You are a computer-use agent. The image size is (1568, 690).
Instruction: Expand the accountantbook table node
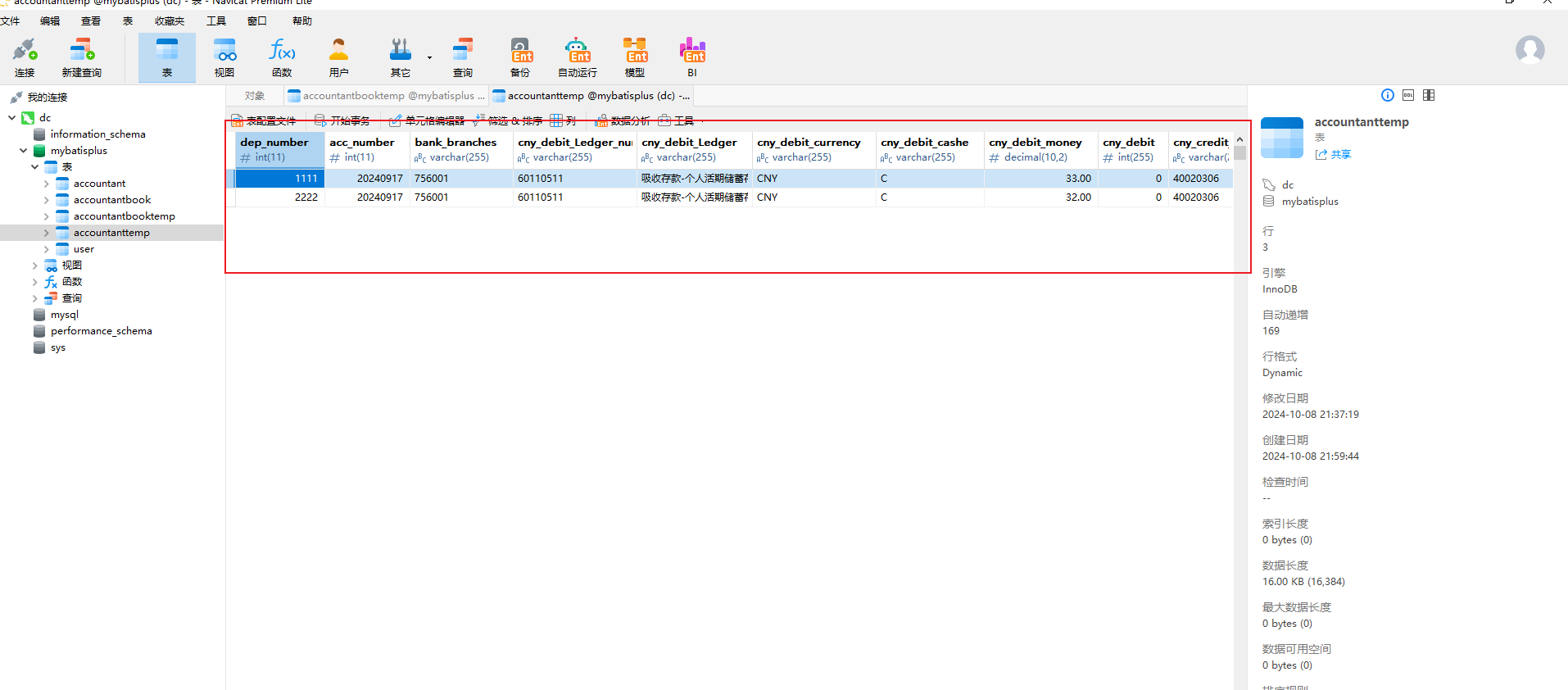[47, 200]
